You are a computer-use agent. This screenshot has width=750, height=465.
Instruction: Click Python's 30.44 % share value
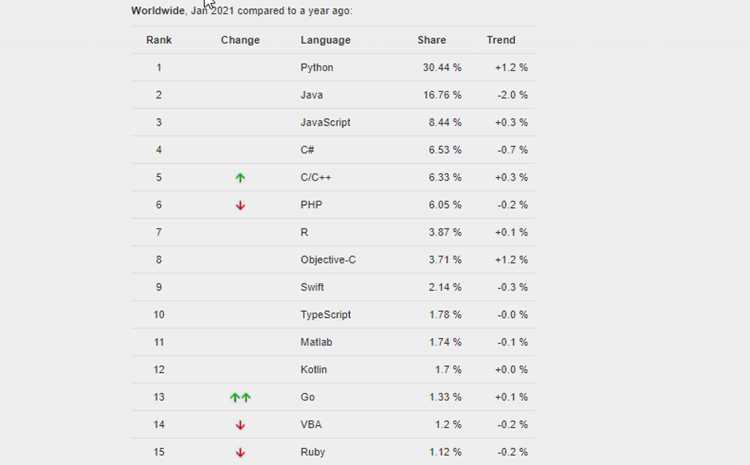[442, 67]
